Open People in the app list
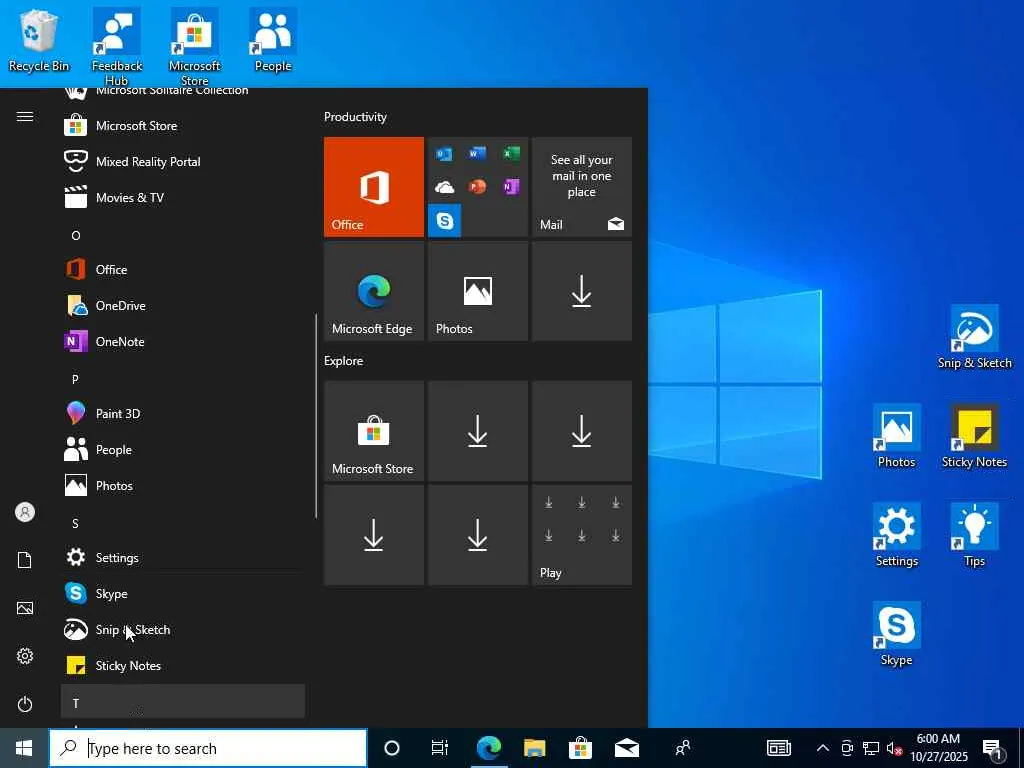The image size is (1024, 768). 183,449
